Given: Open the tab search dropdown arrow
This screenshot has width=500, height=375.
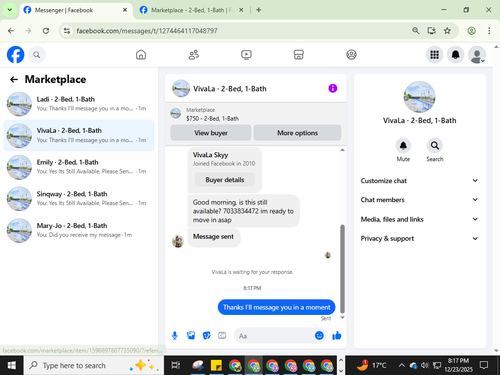Looking at the screenshot, I should click(10, 10).
